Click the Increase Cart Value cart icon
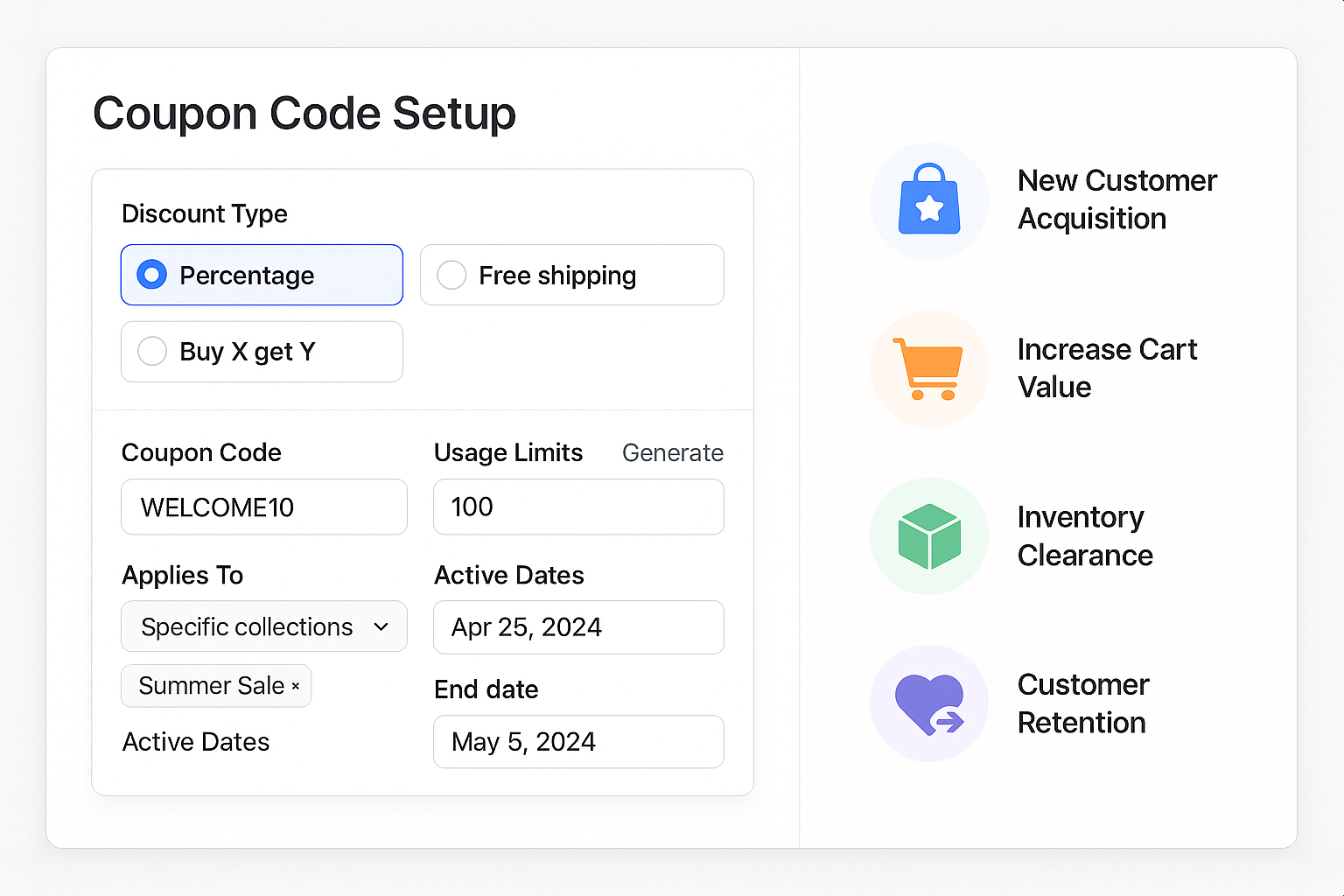Screen dimensions: 1344x896 point(929,368)
